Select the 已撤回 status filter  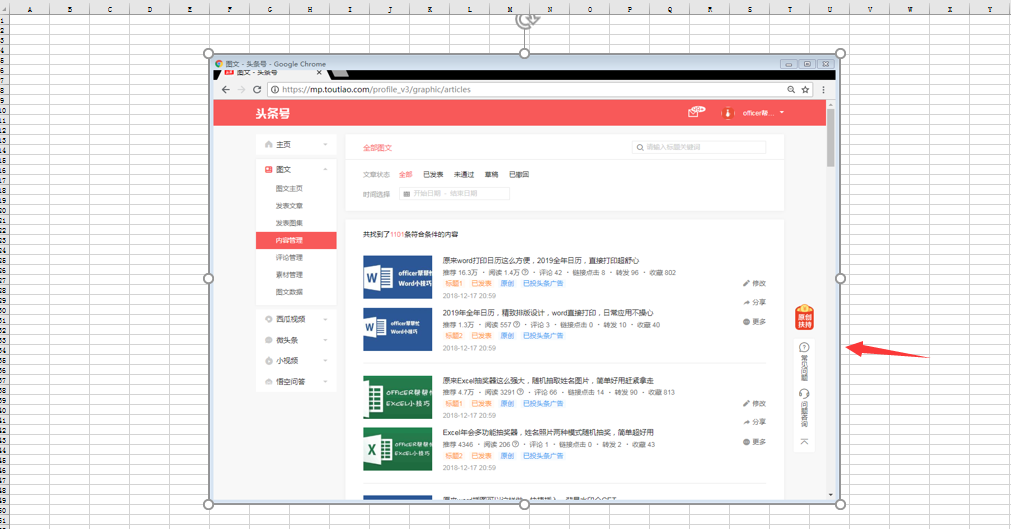519,174
